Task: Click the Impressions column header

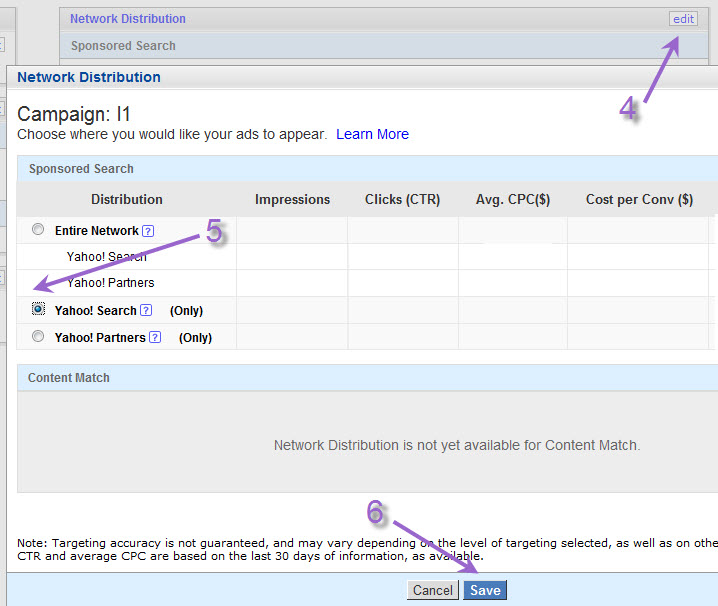Action: point(292,199)
